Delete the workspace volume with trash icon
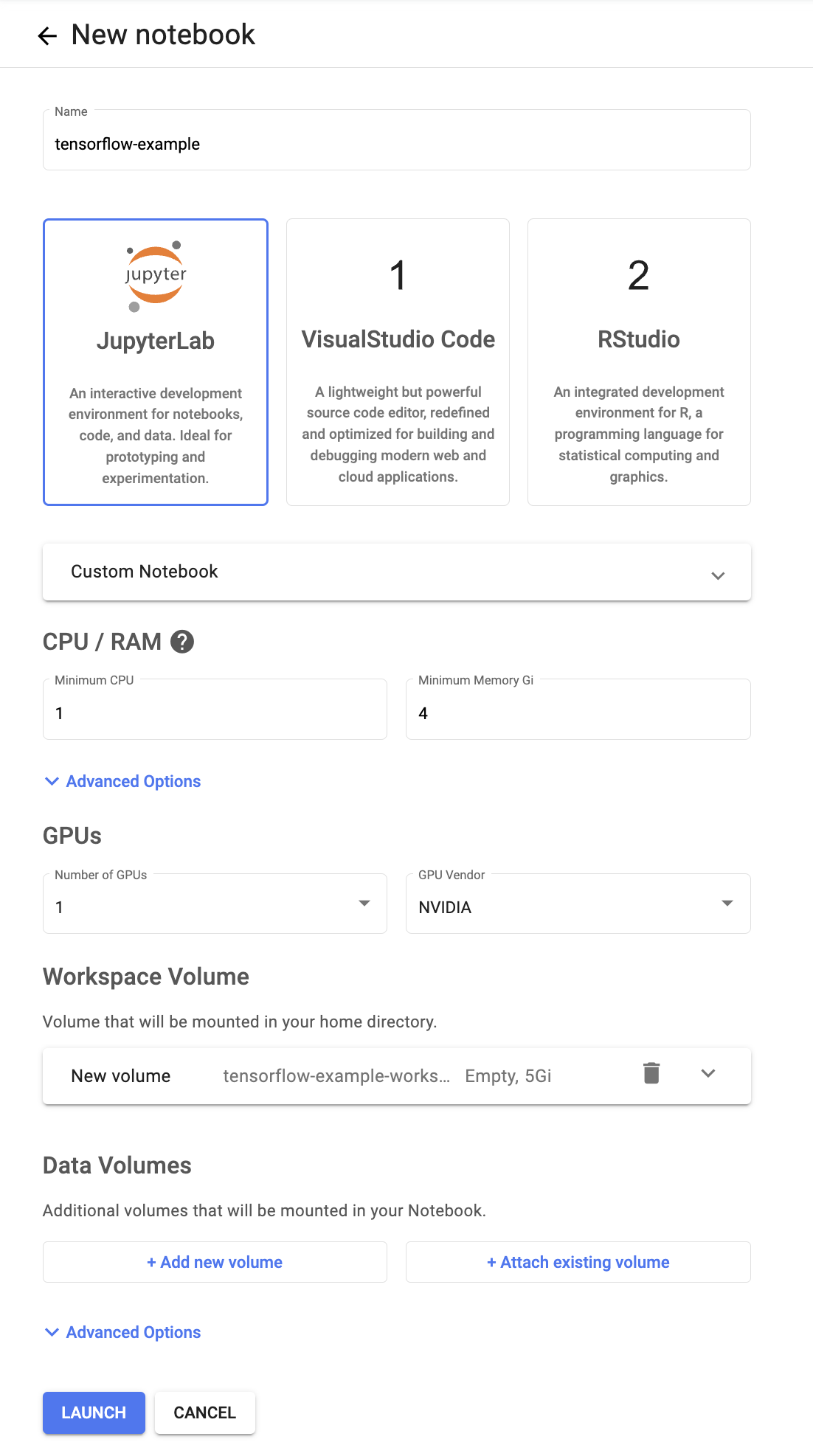 [x=651, y=1073]
